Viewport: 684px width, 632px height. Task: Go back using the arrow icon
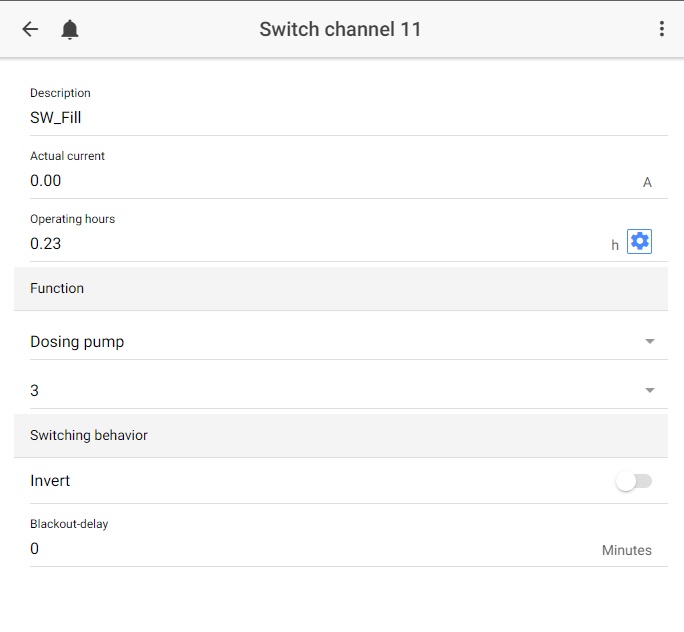30,29
